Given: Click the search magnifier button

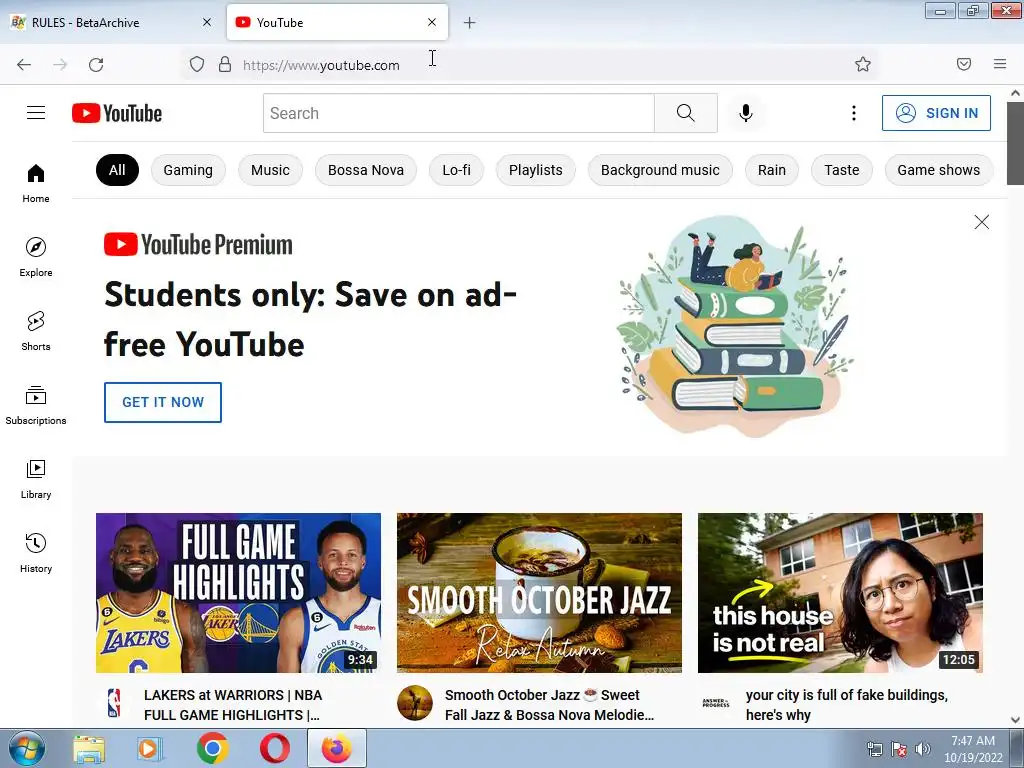Looking at the screenshot, I should (x=686, y=113).
